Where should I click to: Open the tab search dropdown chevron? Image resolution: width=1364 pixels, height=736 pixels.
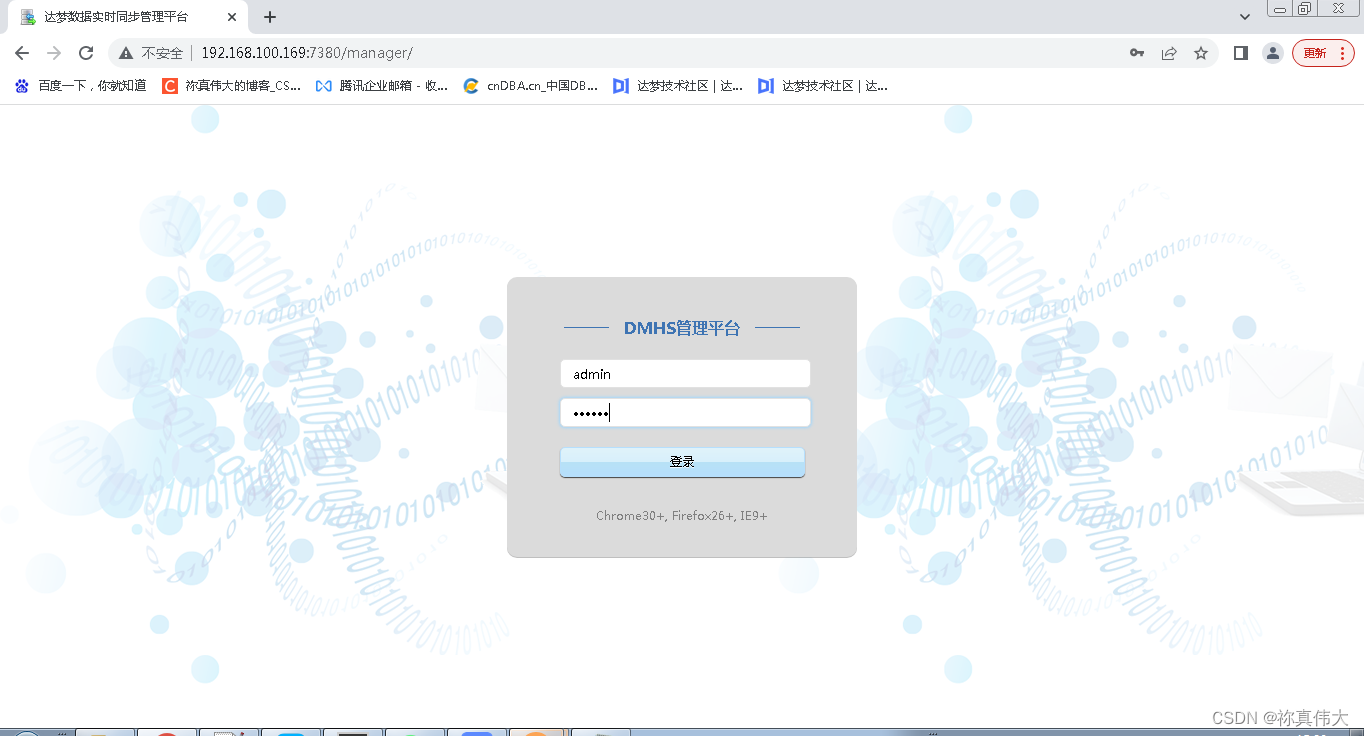point(1245,17)
